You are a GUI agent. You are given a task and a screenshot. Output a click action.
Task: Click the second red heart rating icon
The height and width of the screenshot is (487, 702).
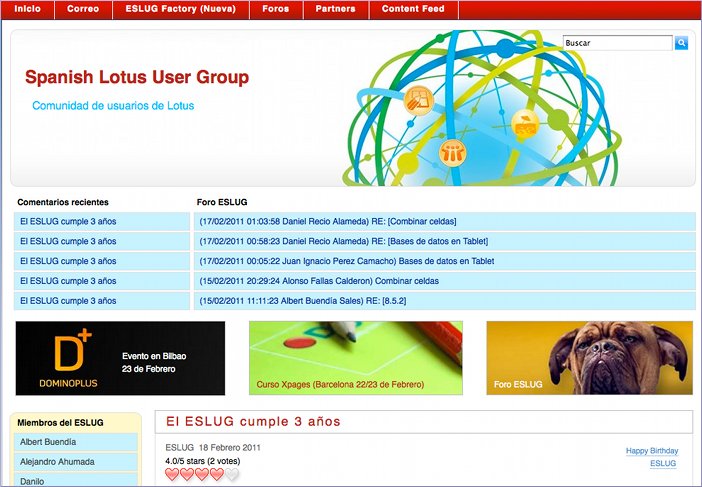coord(187,474)
